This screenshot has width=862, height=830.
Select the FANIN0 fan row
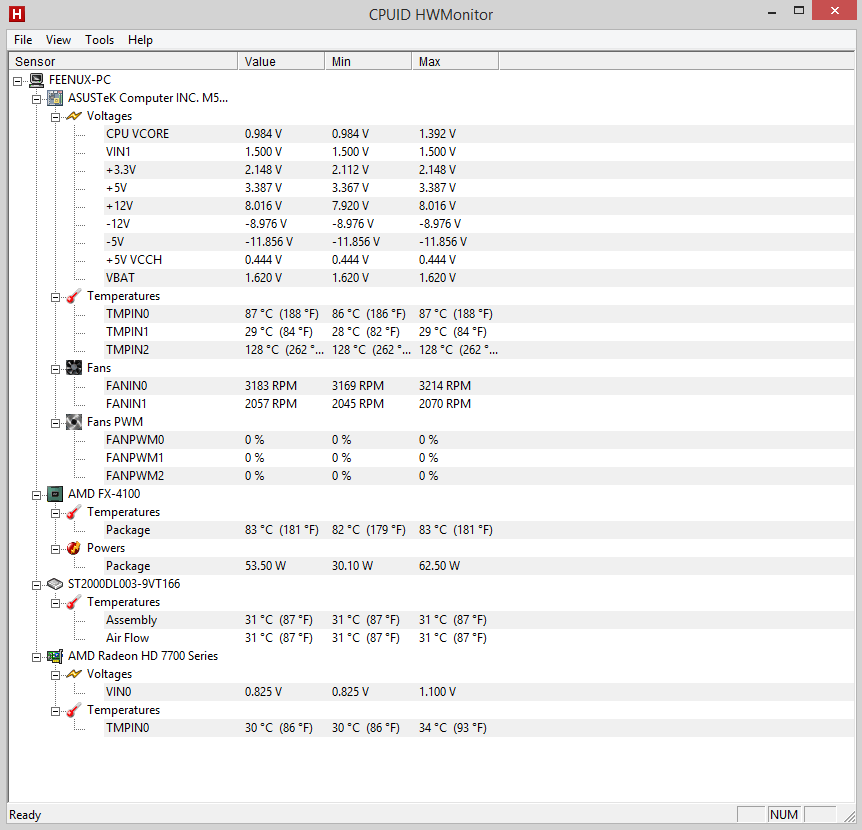(479, 386)
